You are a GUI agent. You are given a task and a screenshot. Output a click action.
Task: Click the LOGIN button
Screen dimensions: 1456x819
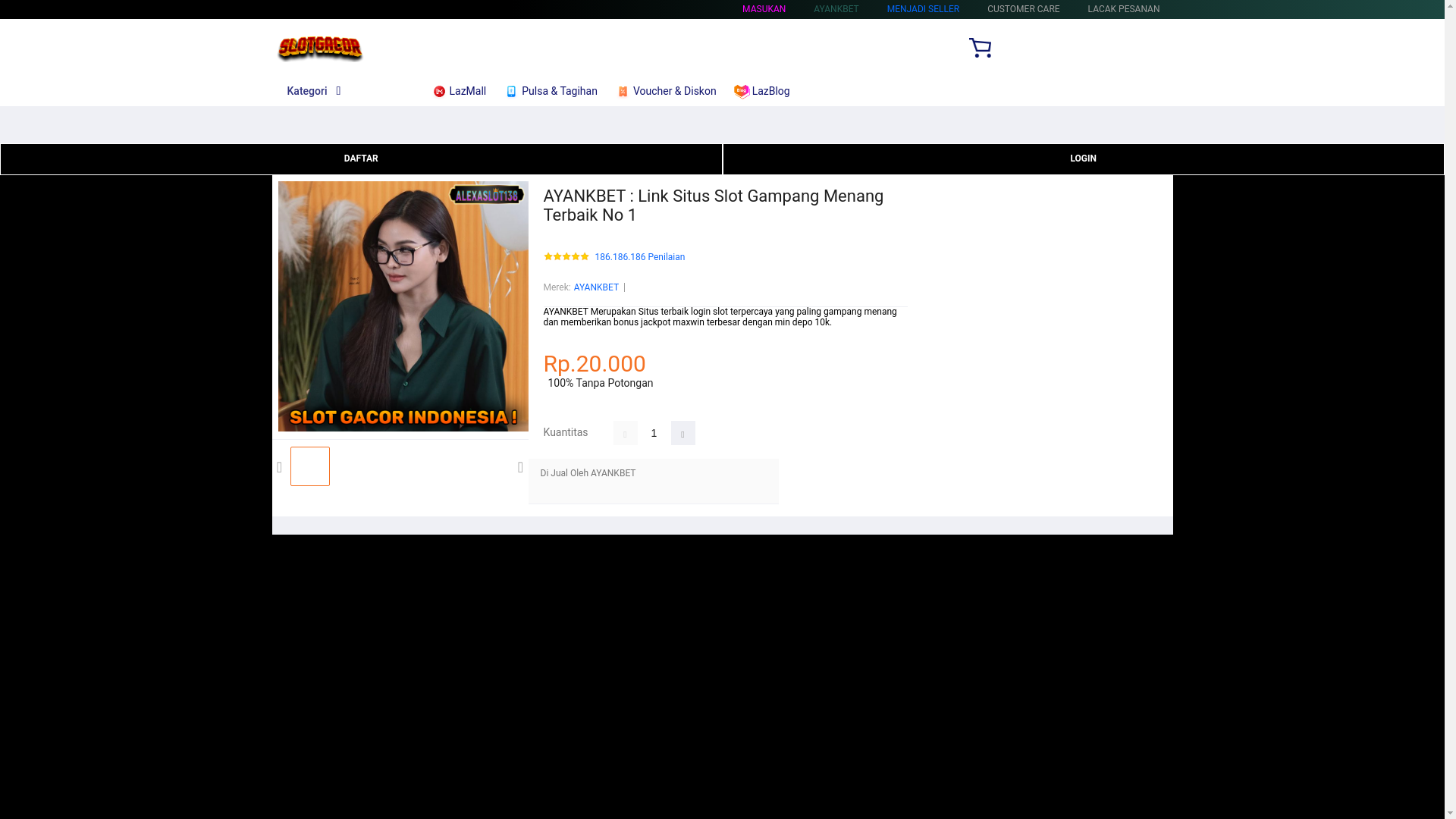pyautogui.click(x=1084, y=159)
